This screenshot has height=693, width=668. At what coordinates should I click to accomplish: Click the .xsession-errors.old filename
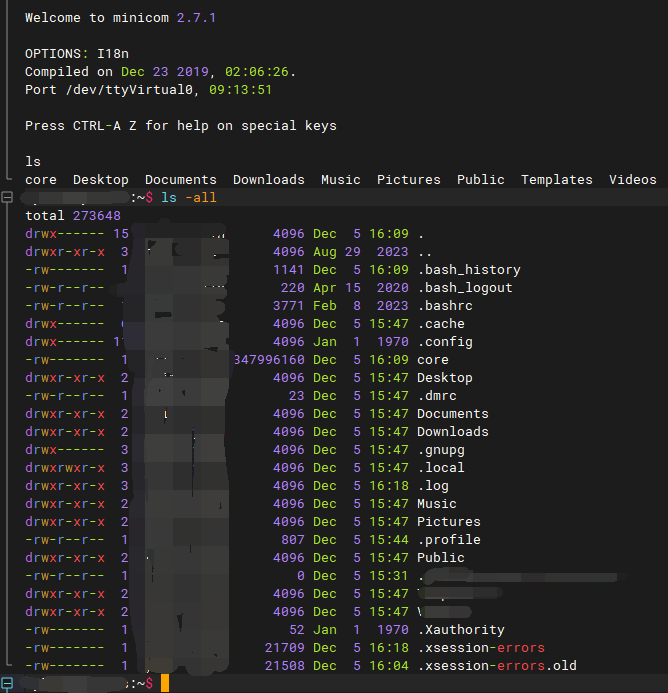point(496,666)
